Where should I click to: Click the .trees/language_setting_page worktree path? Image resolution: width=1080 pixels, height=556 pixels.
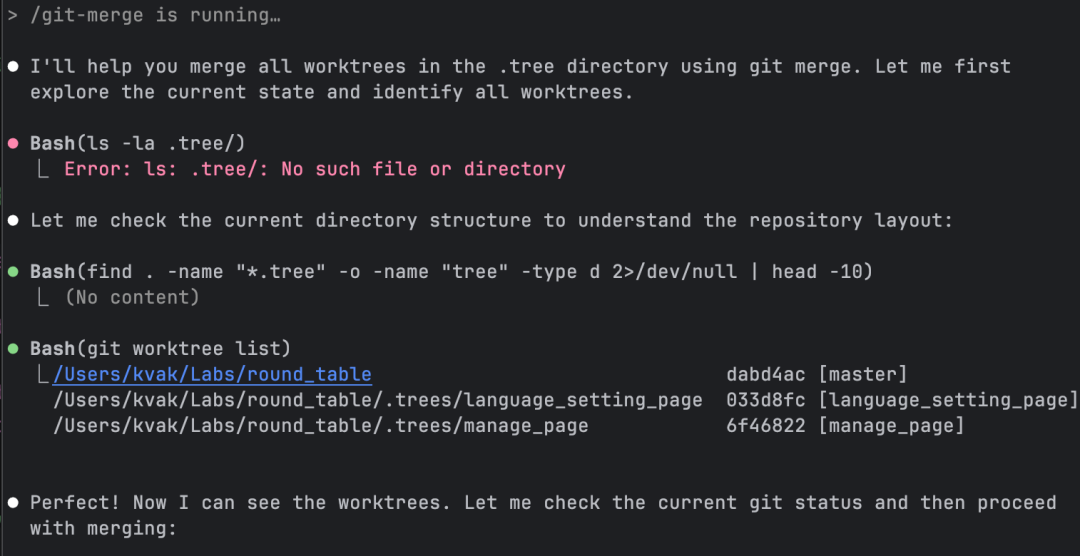[377, 400]
